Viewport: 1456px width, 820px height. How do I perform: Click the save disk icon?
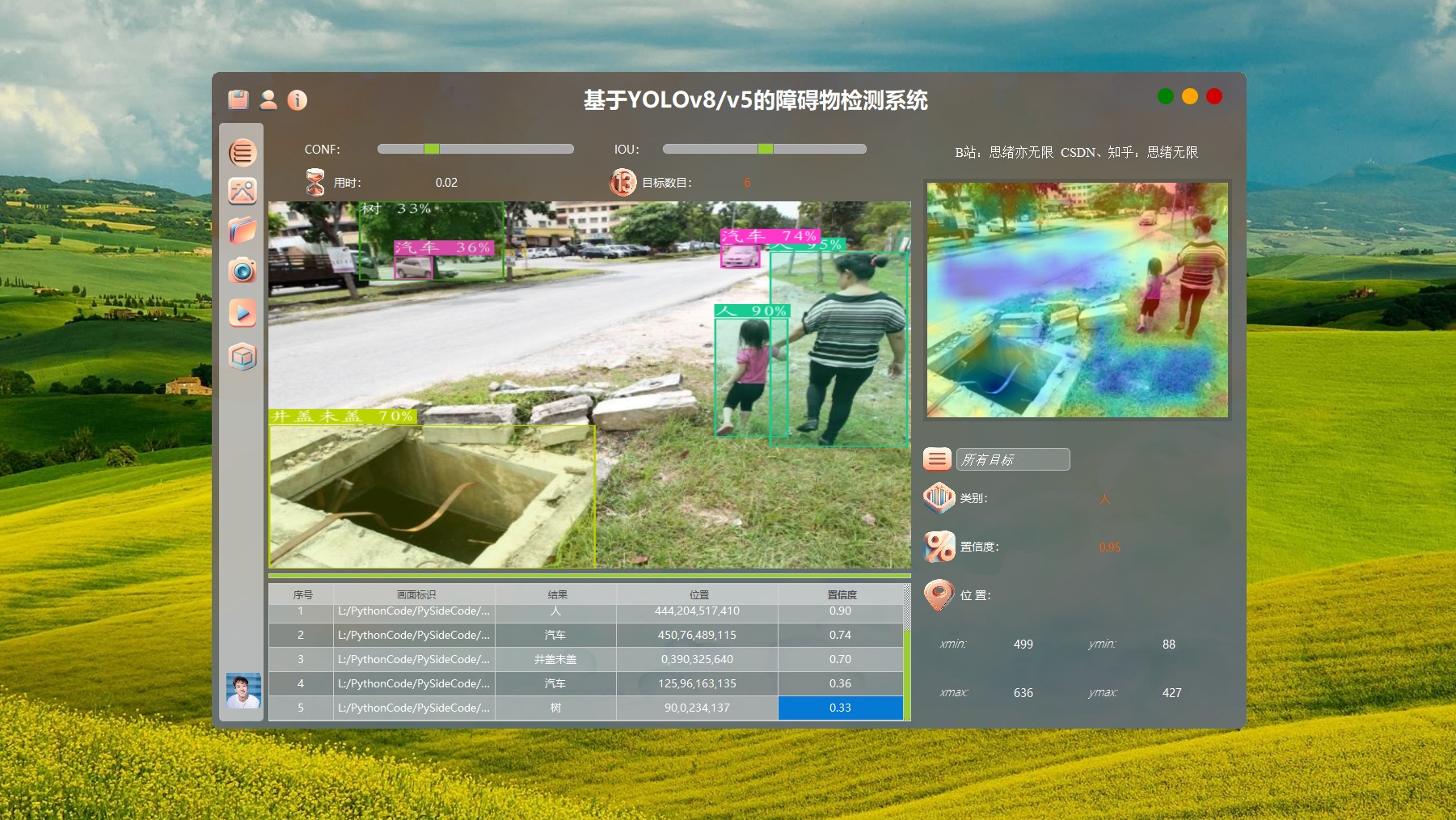pos(238,99)
